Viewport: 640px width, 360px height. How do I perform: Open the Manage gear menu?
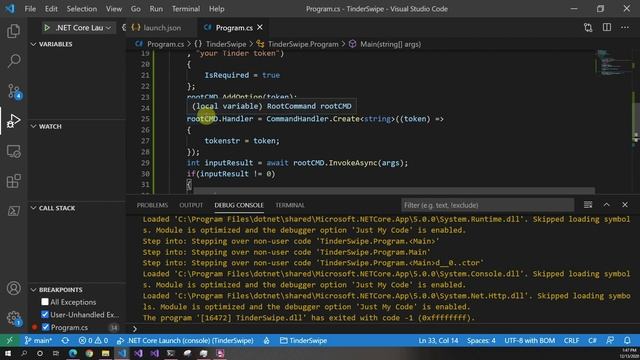coord(13,318)
